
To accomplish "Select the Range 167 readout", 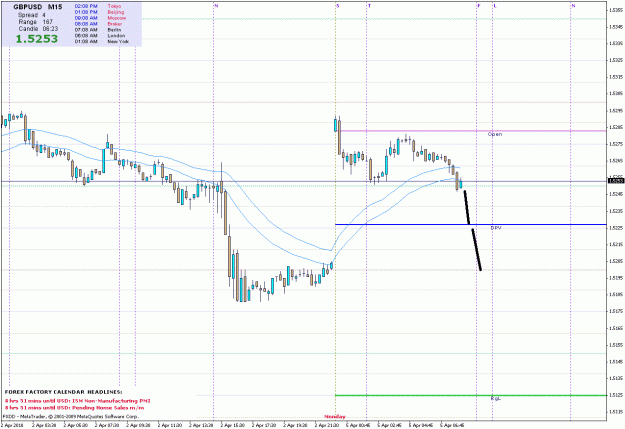I will click(x=35, y=22).
